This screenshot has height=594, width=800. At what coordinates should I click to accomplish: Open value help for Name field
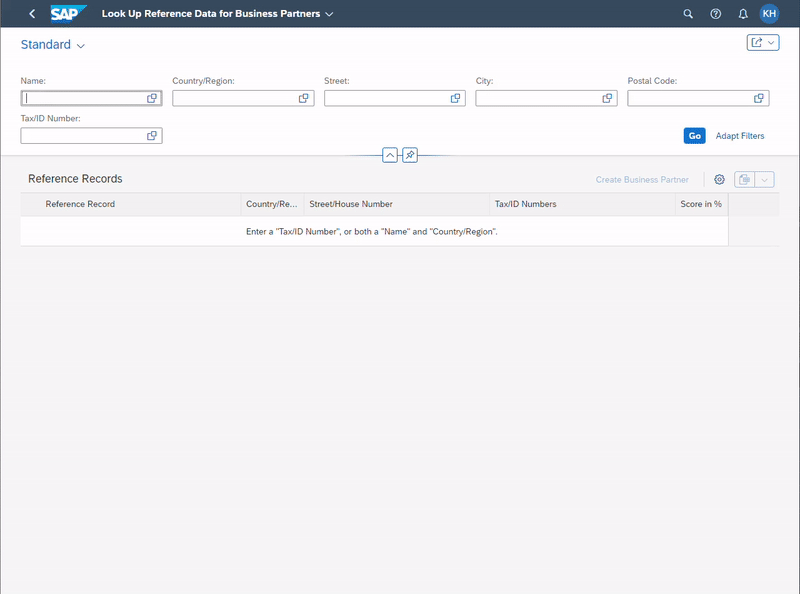pos(152,98)
